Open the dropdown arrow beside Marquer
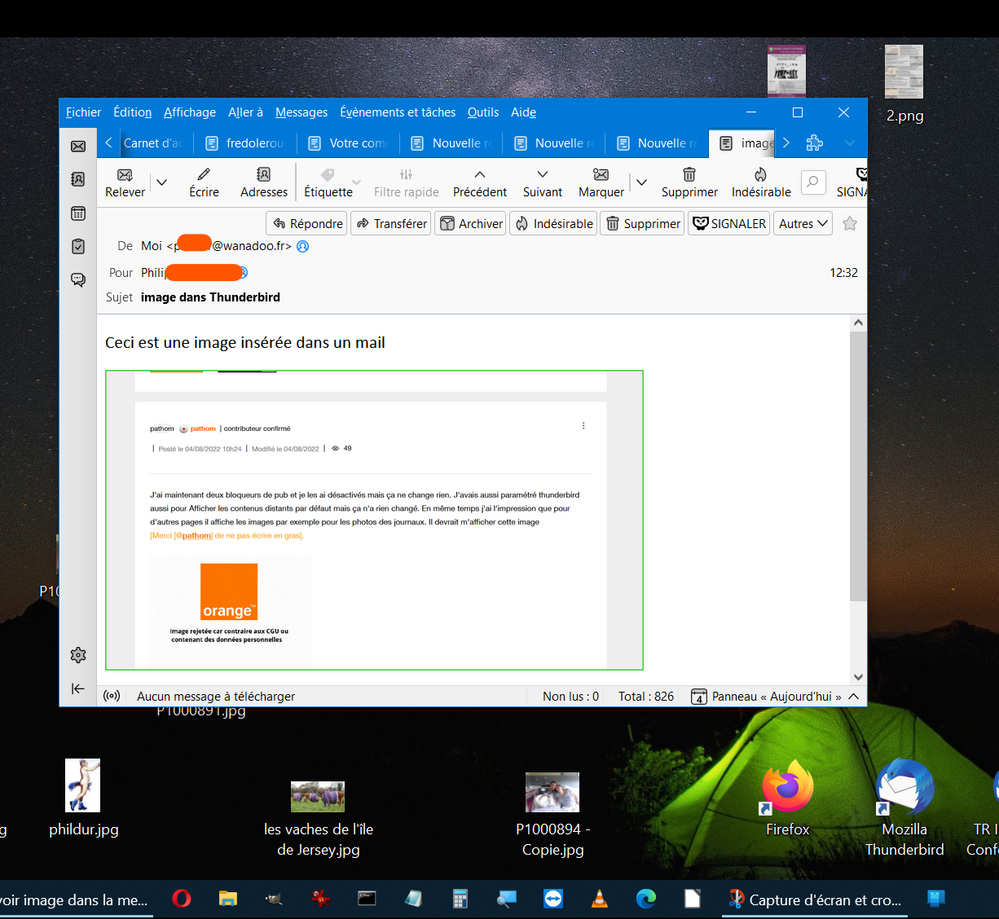 (x=641, y=182)
